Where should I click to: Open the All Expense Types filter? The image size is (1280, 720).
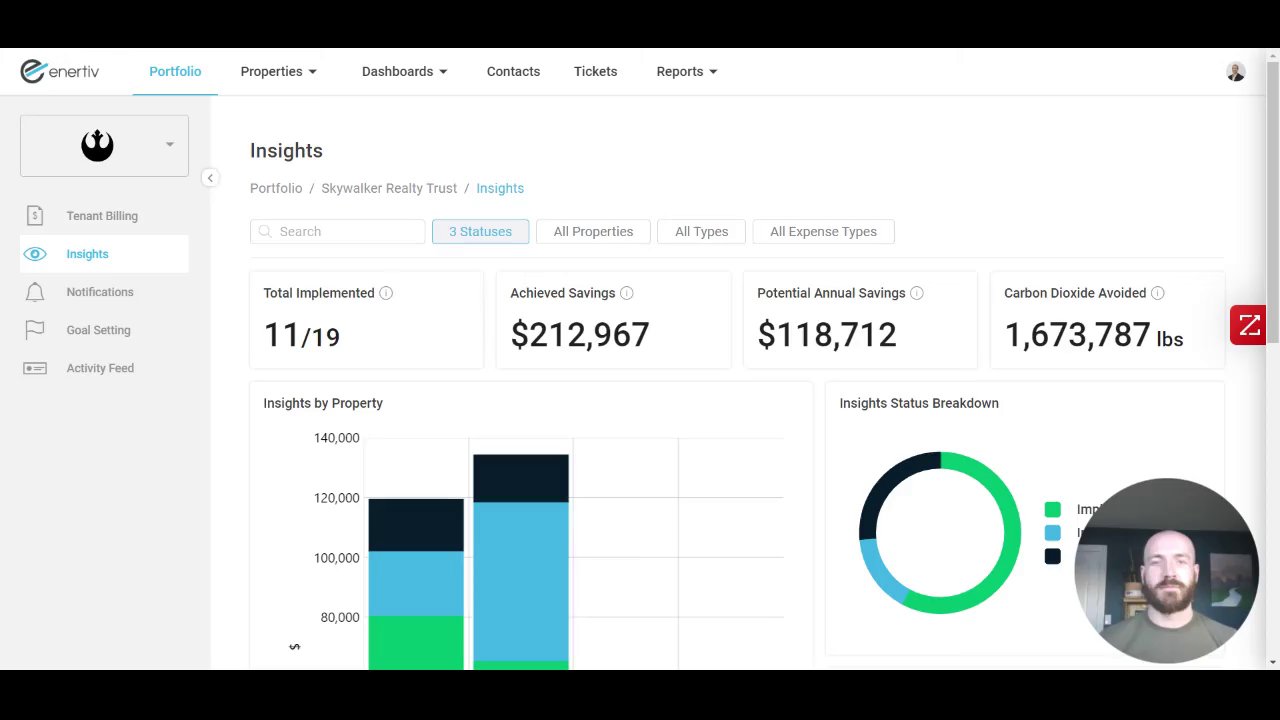pyautogui.click(x=823, y=232)
